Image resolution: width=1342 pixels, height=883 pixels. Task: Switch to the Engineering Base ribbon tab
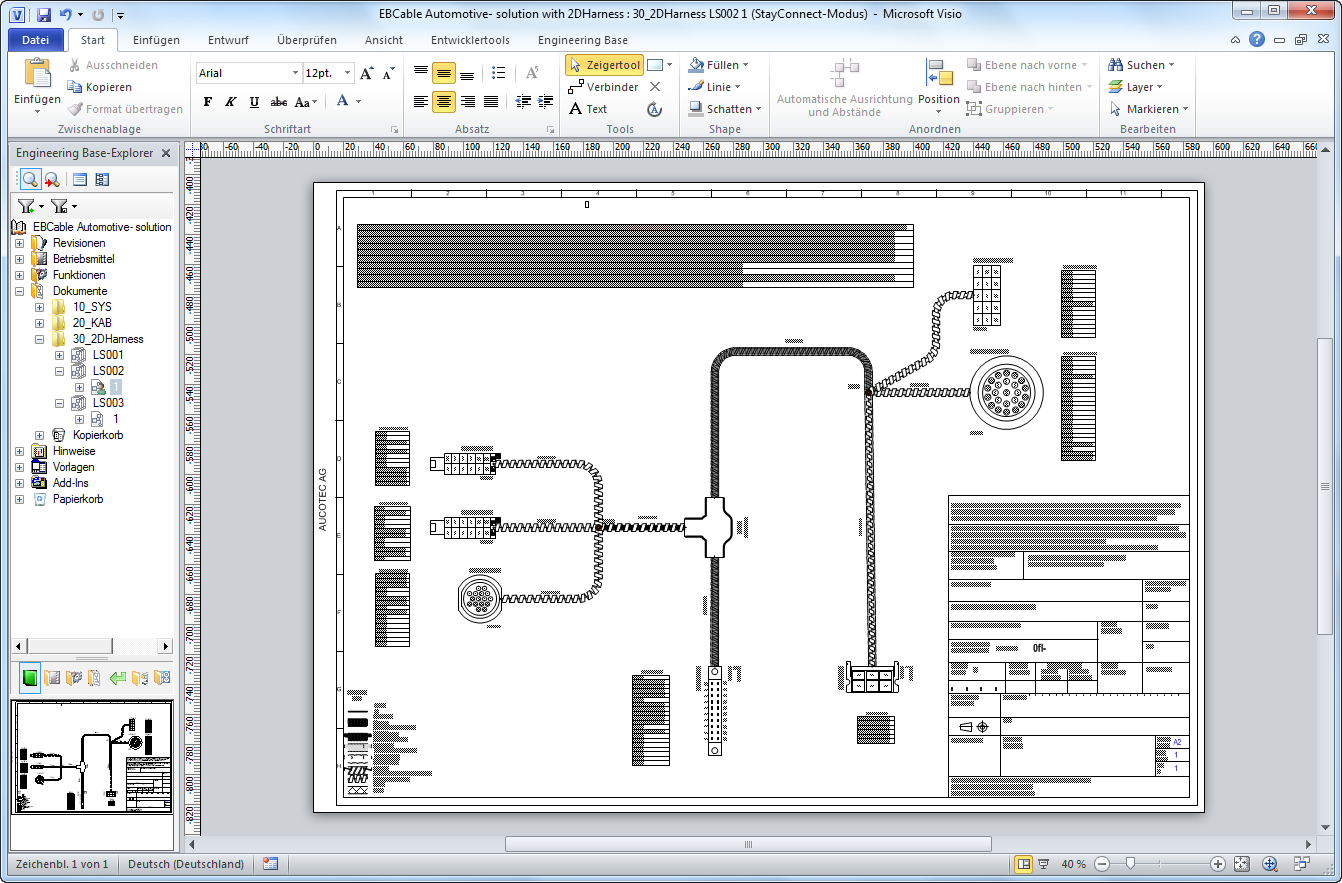pyautogui.click(x=582, y=40)
